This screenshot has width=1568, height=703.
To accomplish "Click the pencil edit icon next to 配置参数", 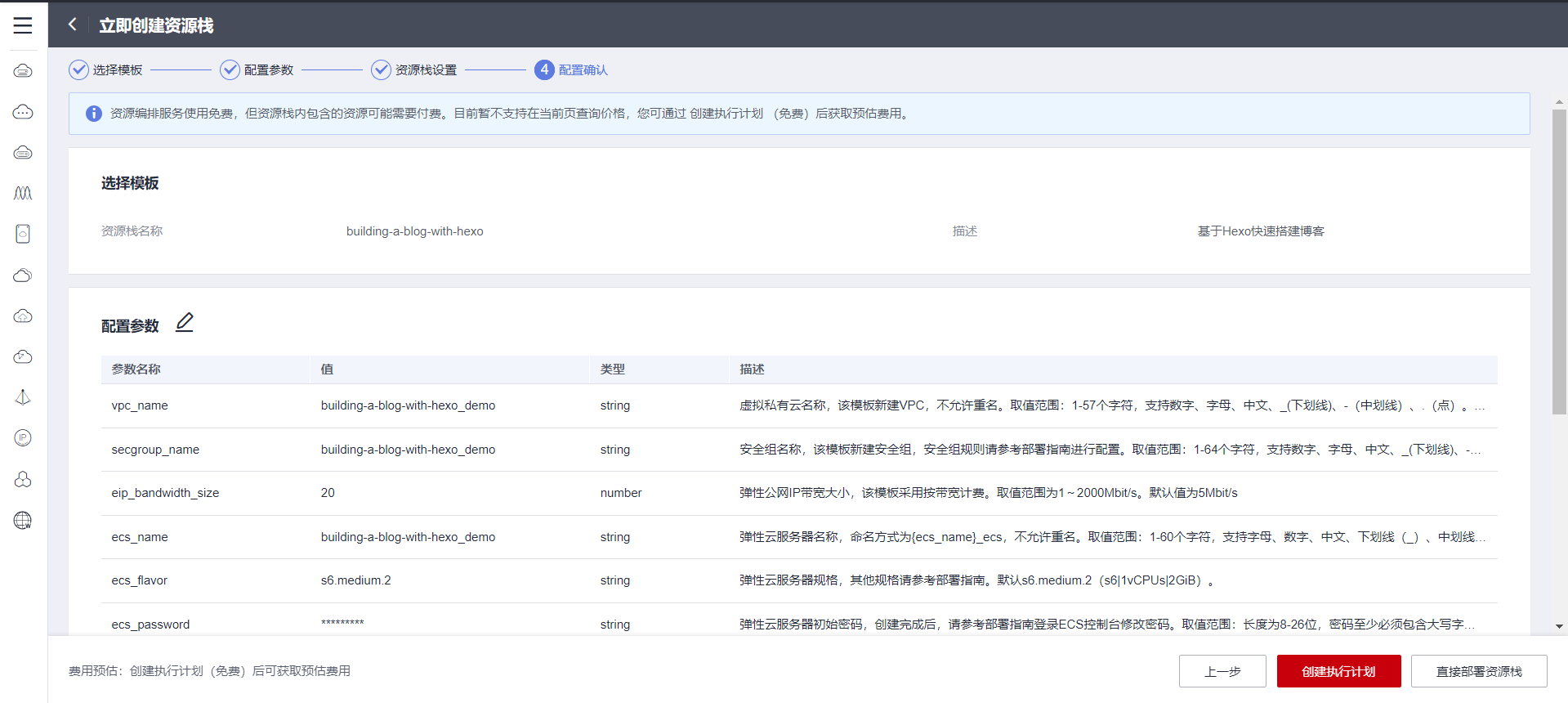I will 185,323.
